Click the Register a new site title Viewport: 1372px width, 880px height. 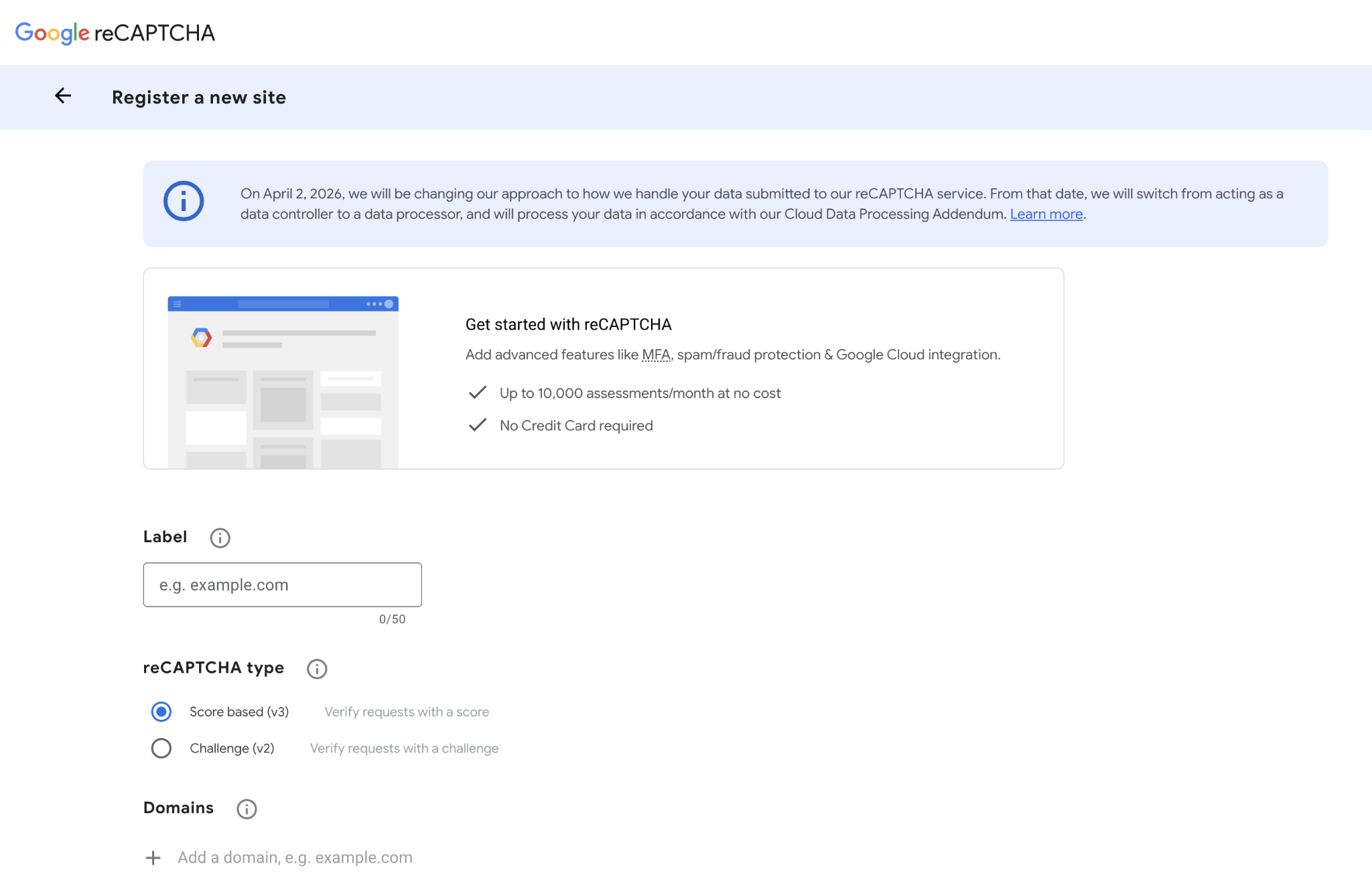(x=199, y=98)
